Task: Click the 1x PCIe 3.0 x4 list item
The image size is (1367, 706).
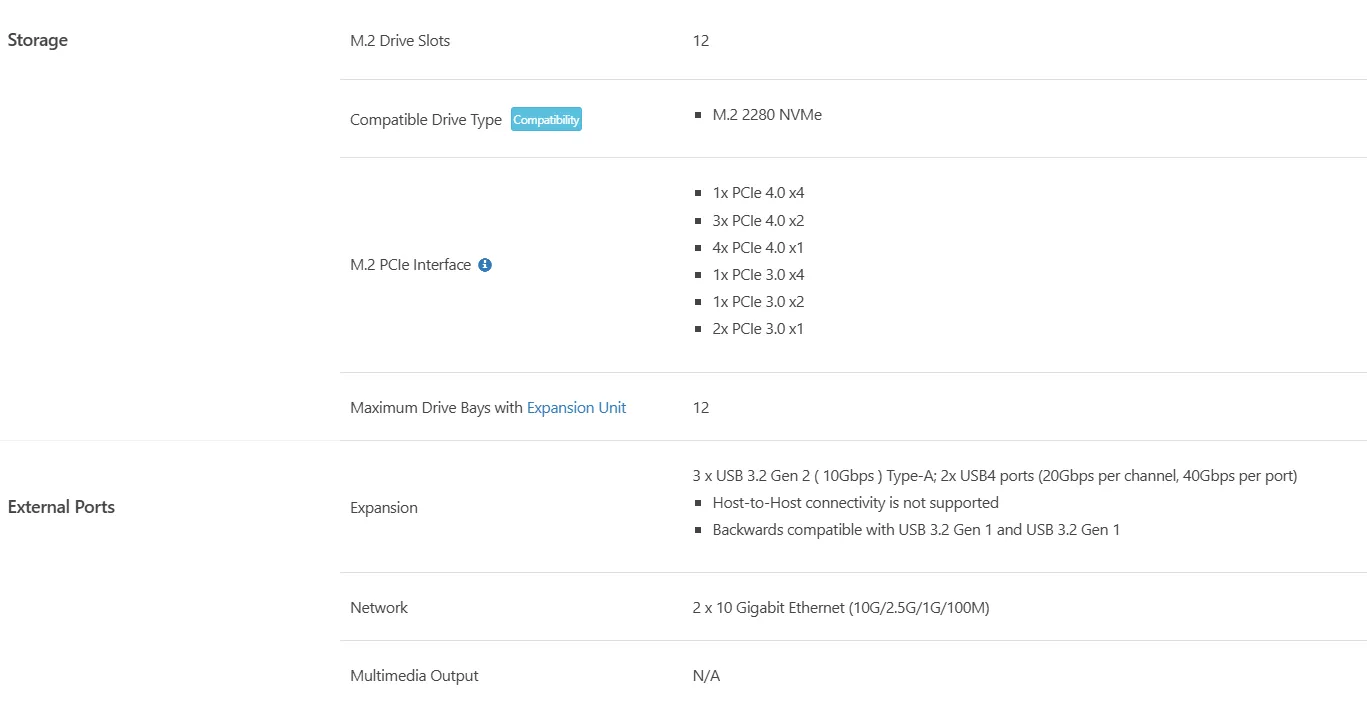Action: [758, 274]
